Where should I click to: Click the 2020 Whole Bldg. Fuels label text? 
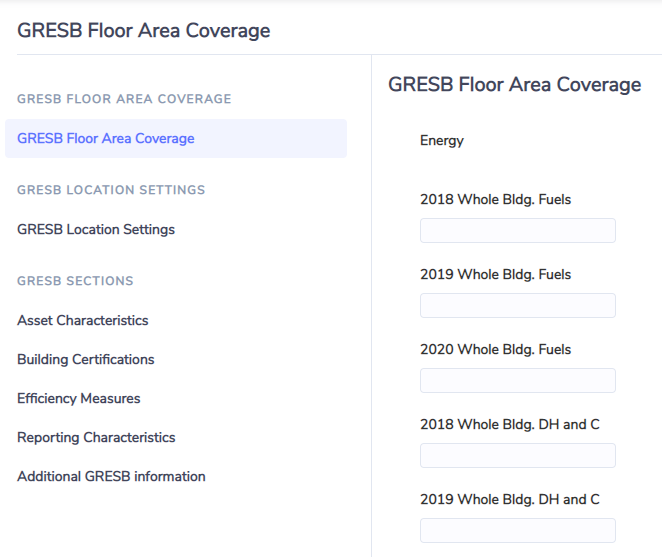495,349
